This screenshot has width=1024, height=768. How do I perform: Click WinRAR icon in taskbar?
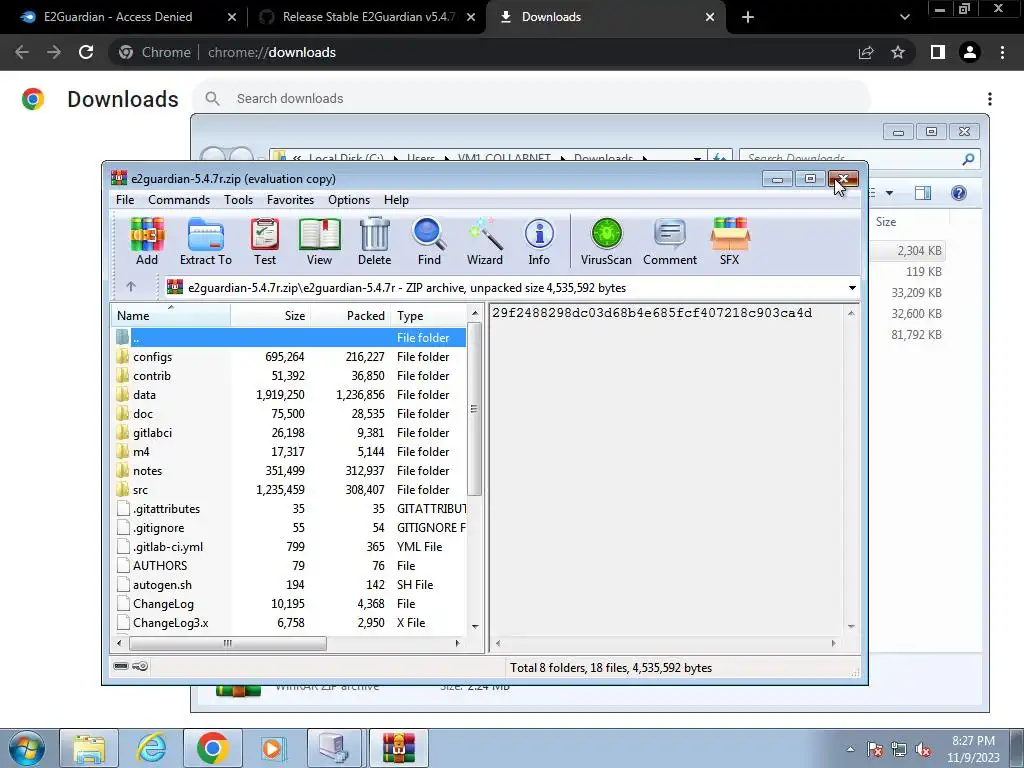398,748
